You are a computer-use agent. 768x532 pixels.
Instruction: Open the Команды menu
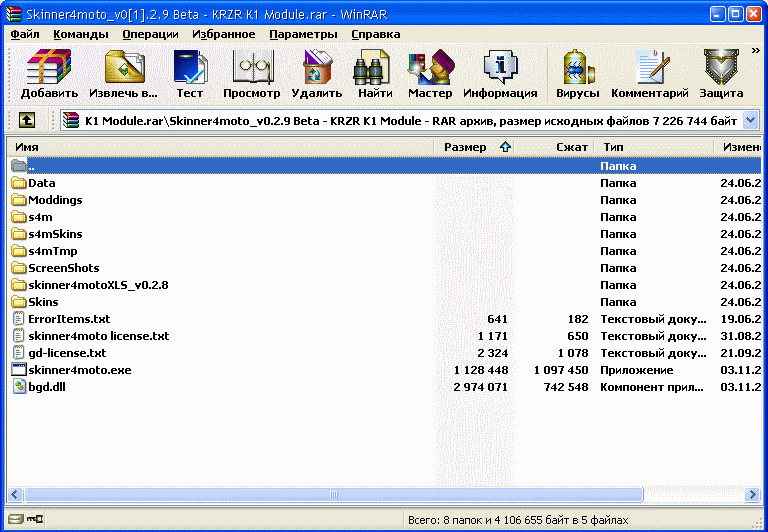click(81, 34)
